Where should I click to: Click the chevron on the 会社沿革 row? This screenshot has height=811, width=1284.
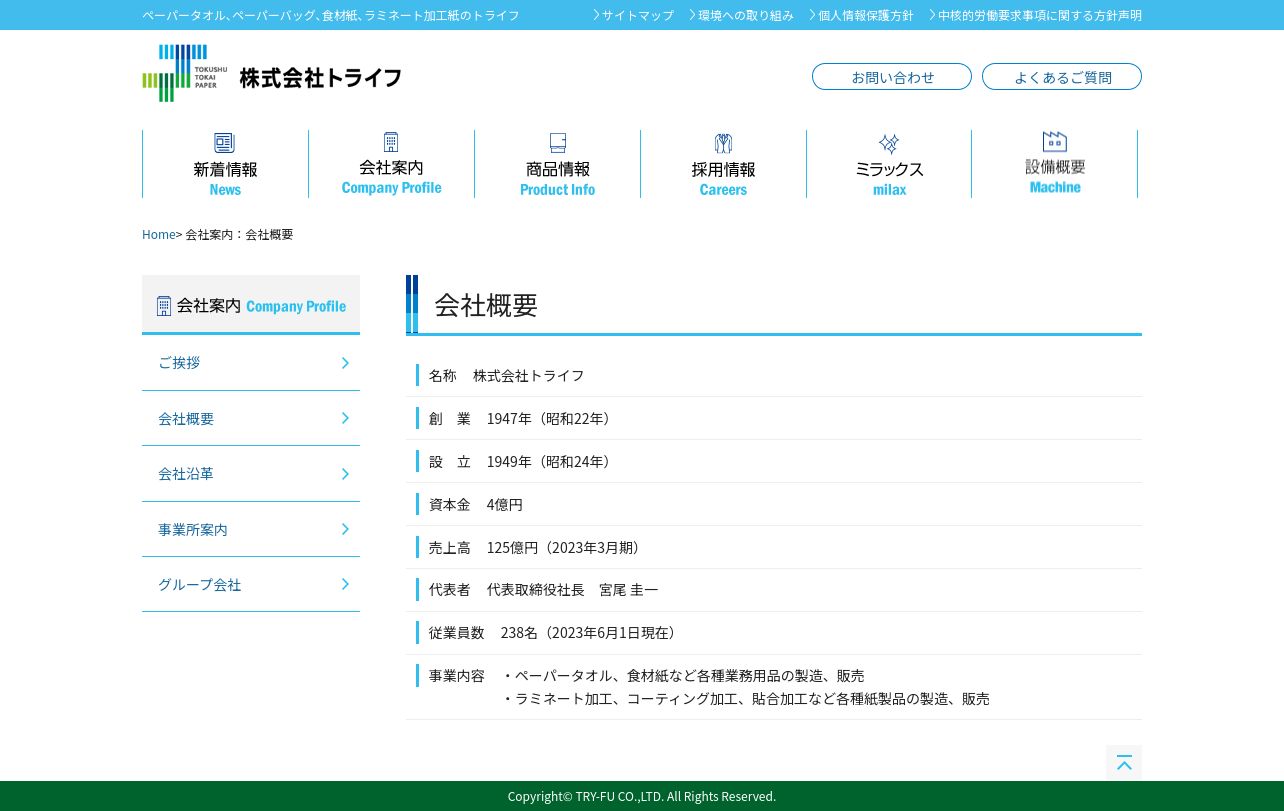tap(345, 474)
